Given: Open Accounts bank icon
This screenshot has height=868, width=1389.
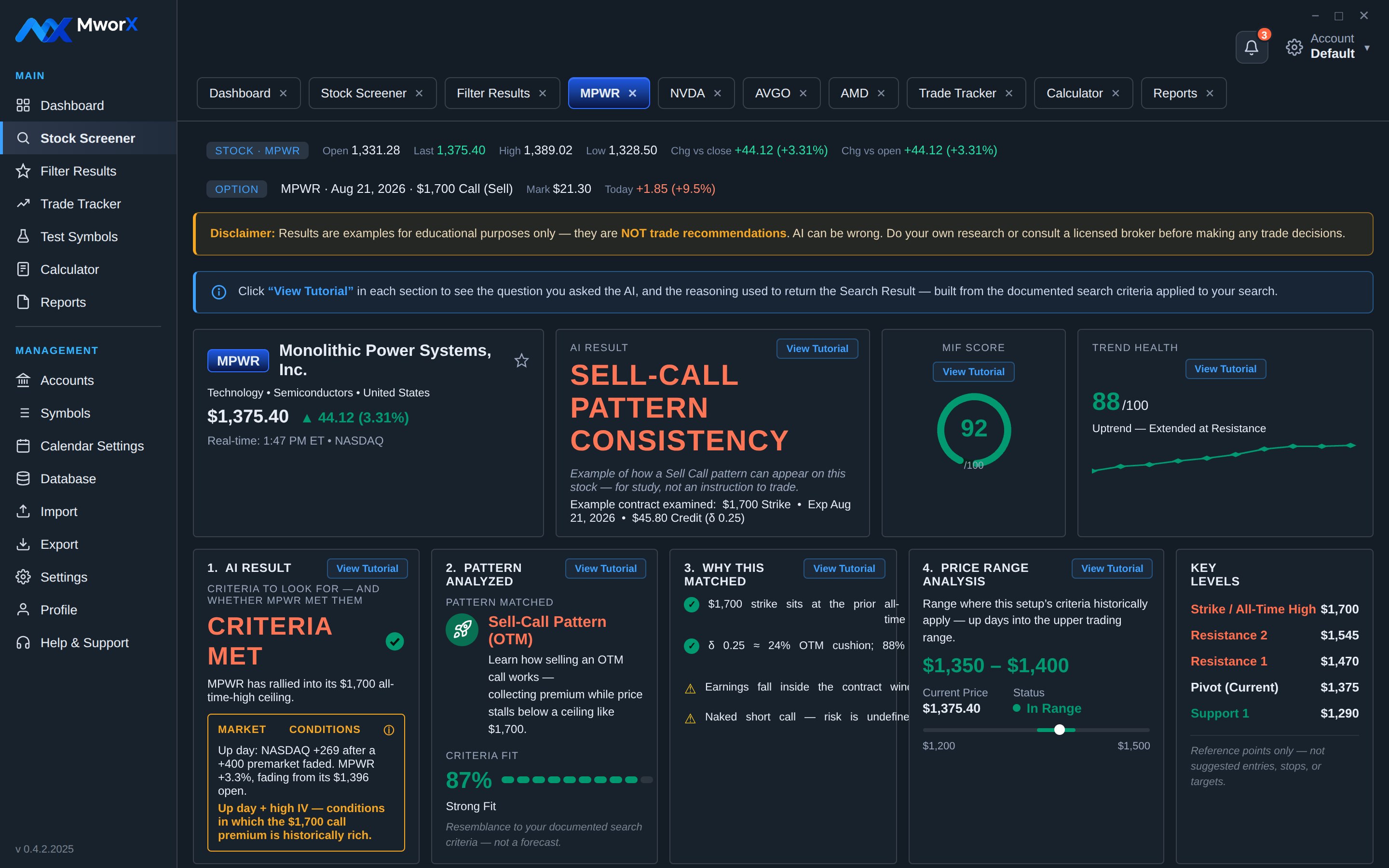Looking at the screenshot, I should tap(23, 380).
